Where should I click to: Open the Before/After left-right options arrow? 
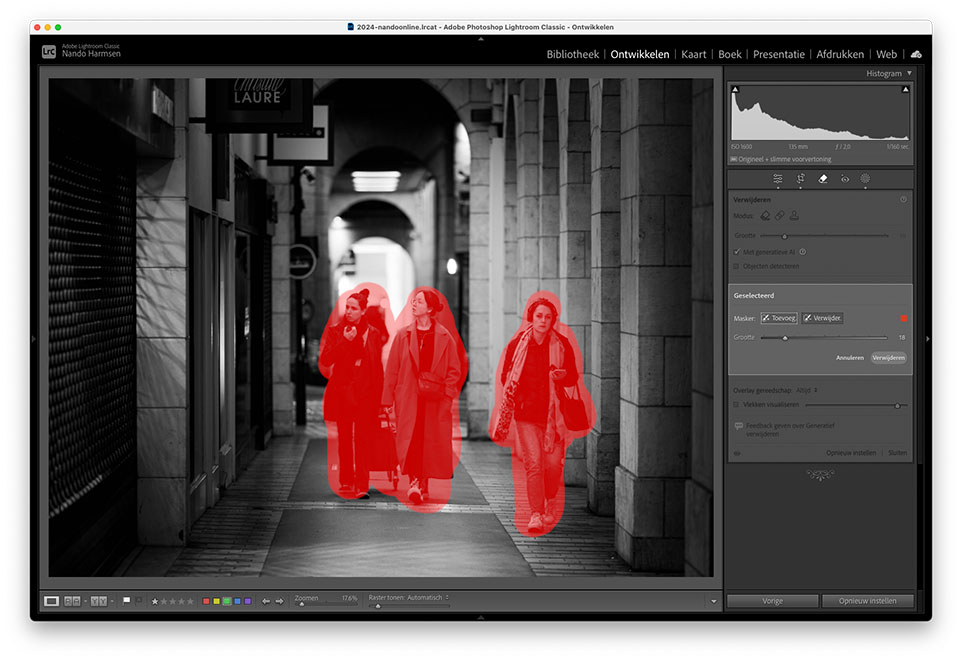85,601
